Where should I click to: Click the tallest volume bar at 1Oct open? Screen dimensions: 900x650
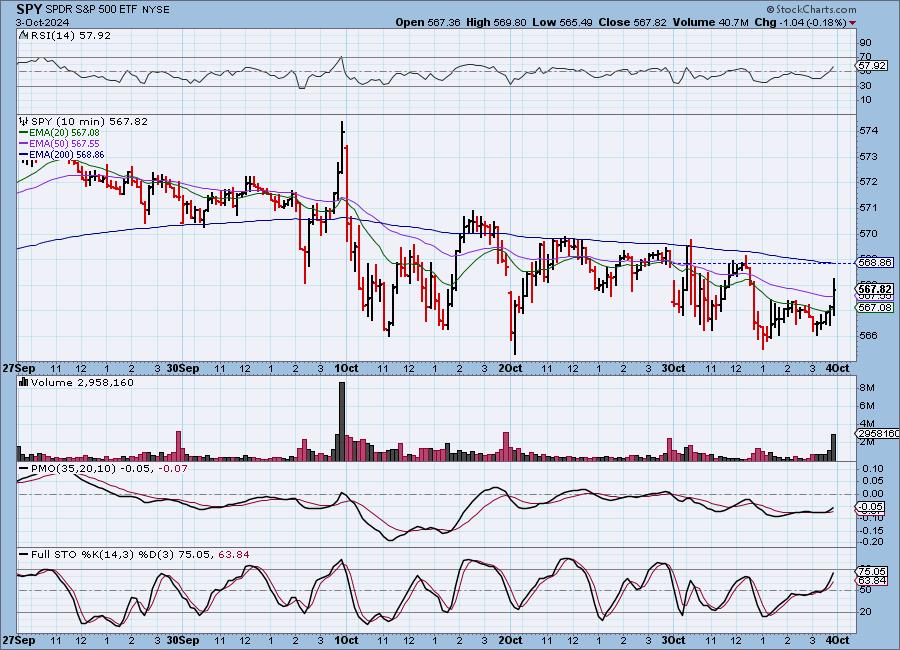point(343,421)
